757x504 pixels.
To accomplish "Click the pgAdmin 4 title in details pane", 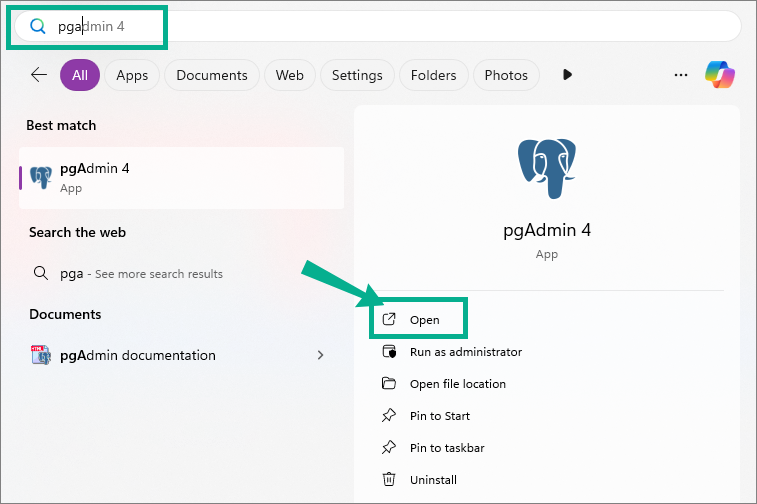I will [547, 230].
